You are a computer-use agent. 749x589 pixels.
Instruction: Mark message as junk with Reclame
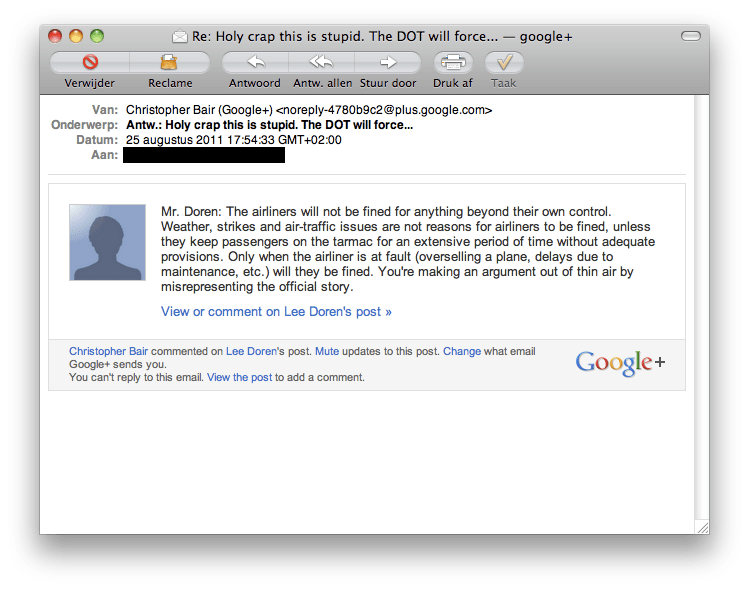coord(169,62)
